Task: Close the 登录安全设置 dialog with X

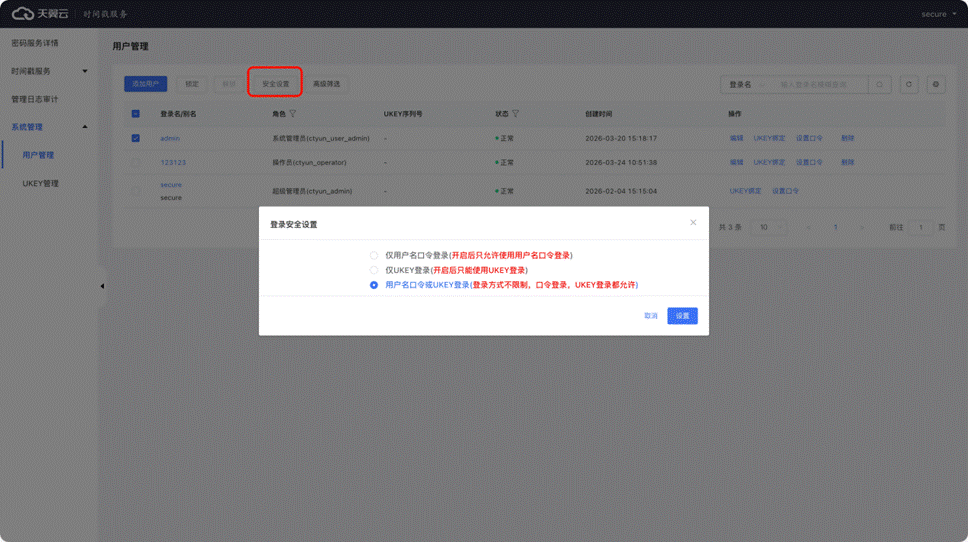Action: [x=693, y=223]
